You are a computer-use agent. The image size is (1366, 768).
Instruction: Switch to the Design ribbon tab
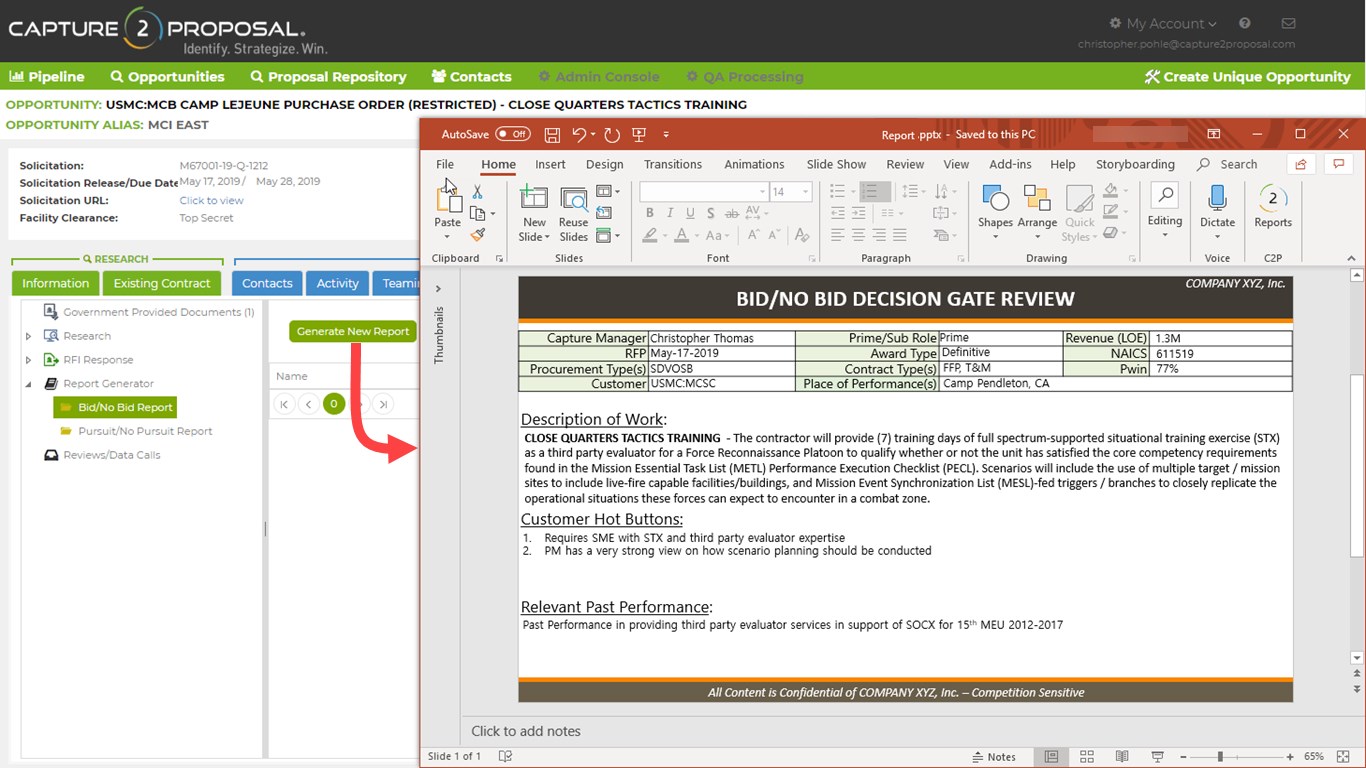click(604, 164)
